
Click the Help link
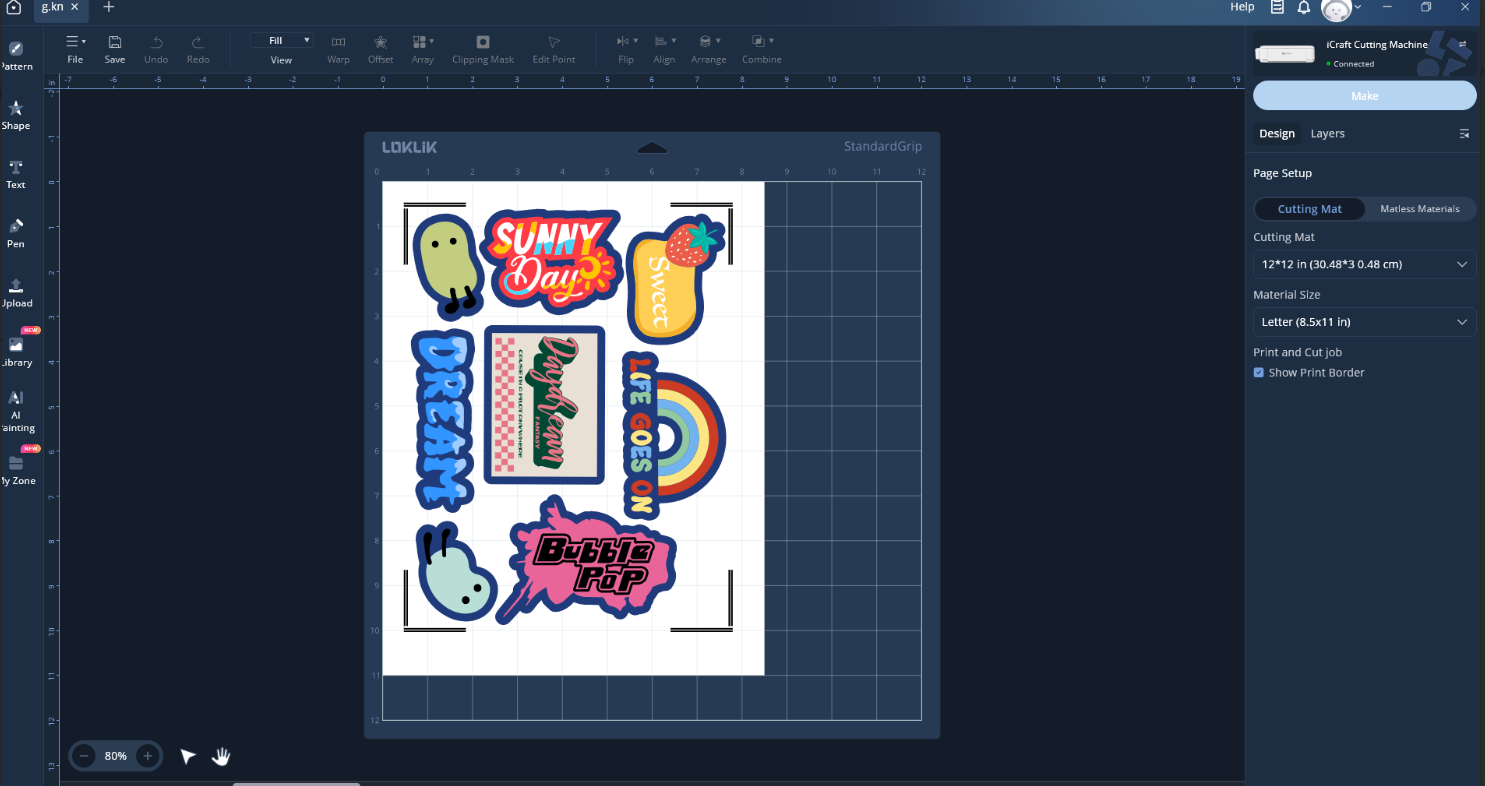coord(1241,8)
